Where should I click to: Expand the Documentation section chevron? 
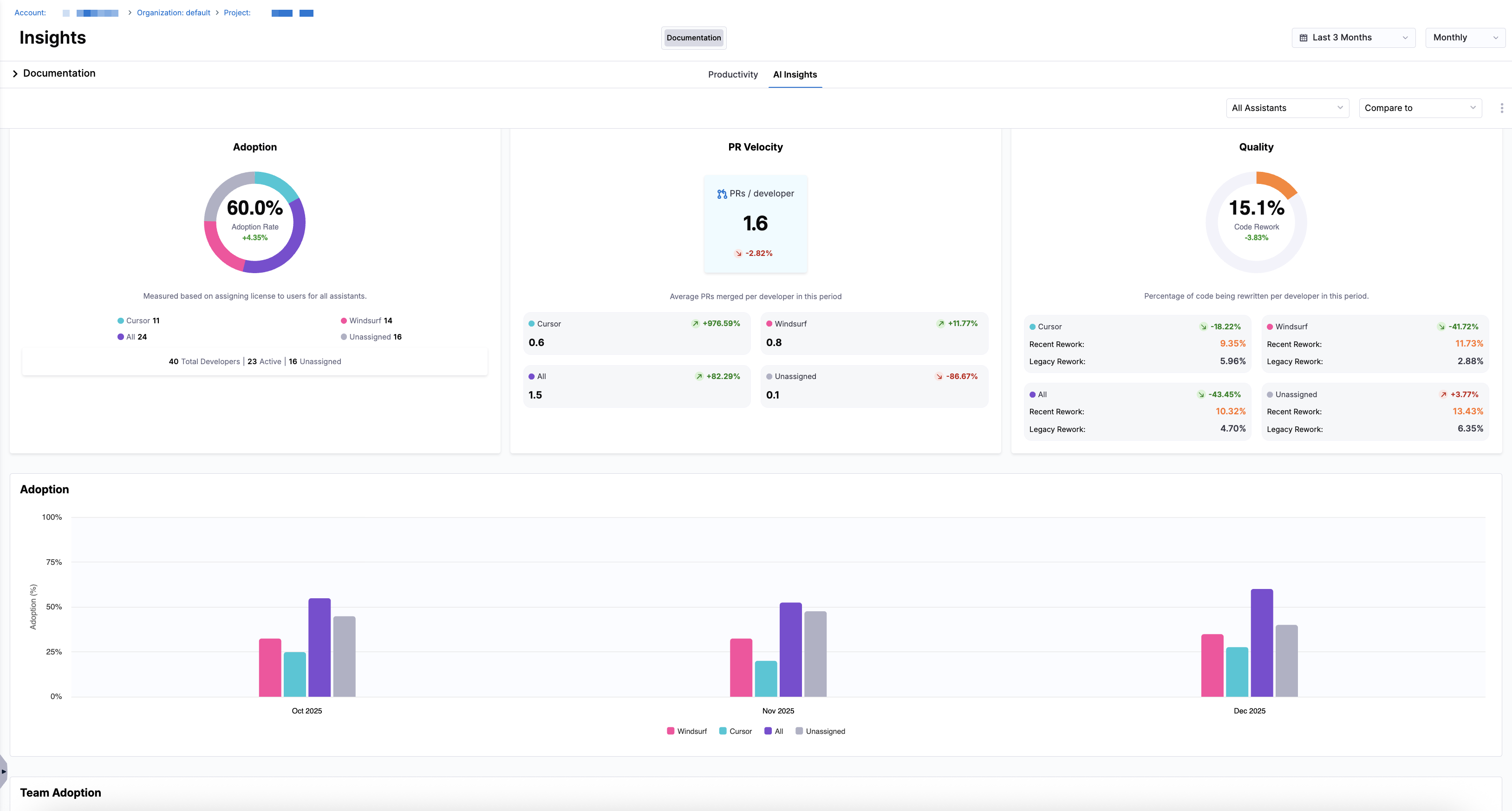[x=15, y=74]
